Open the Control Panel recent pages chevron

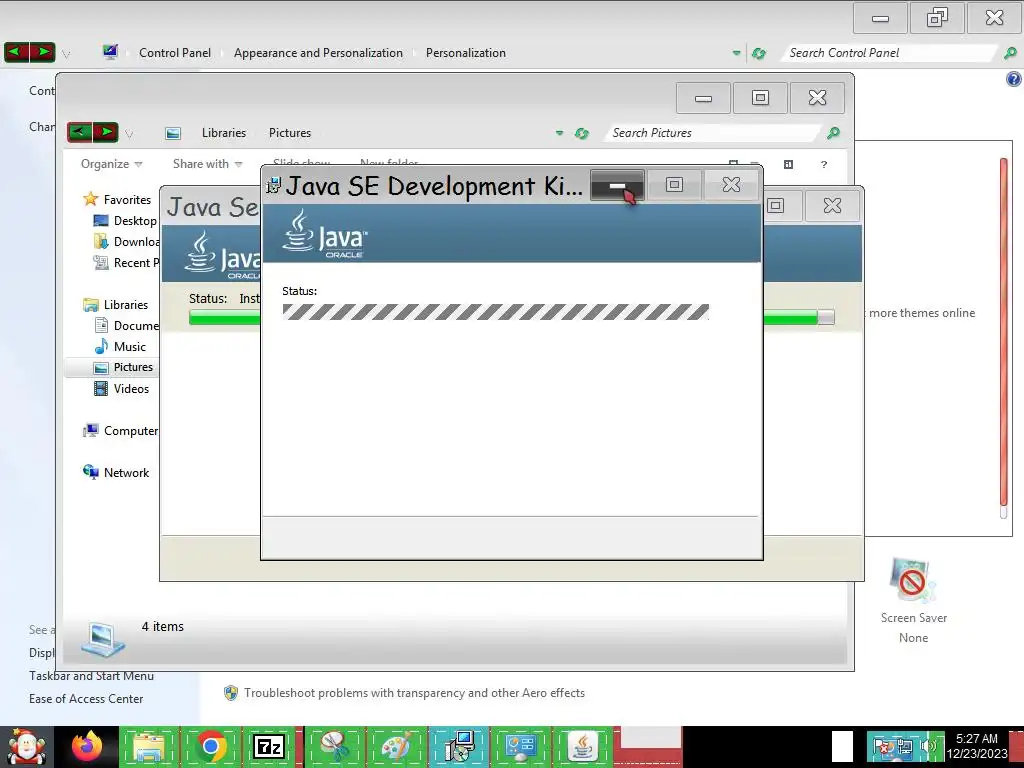(x=66, y=54)
